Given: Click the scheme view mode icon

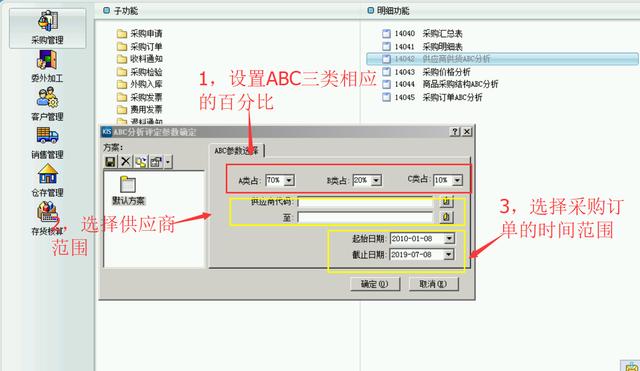Looking at the screenshot, I should 156,162.
